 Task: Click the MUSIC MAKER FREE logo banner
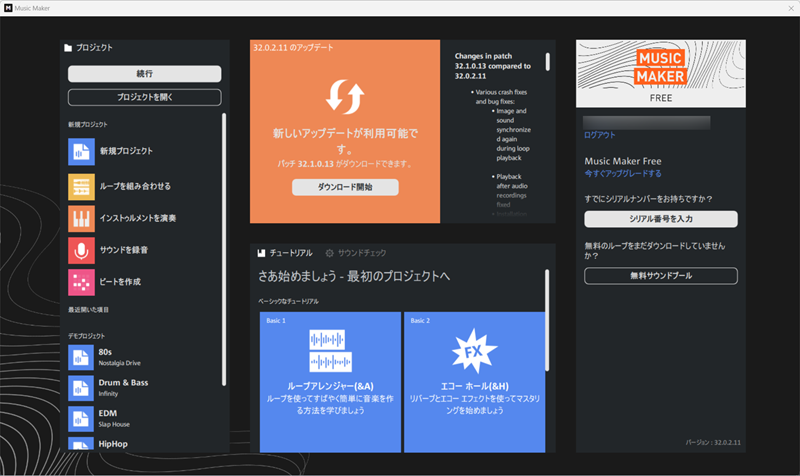click(x=661, y=73)
